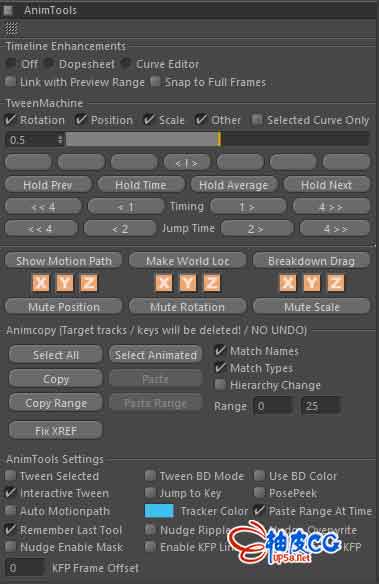Enable Snap to Full Frames

click(155, 82)
